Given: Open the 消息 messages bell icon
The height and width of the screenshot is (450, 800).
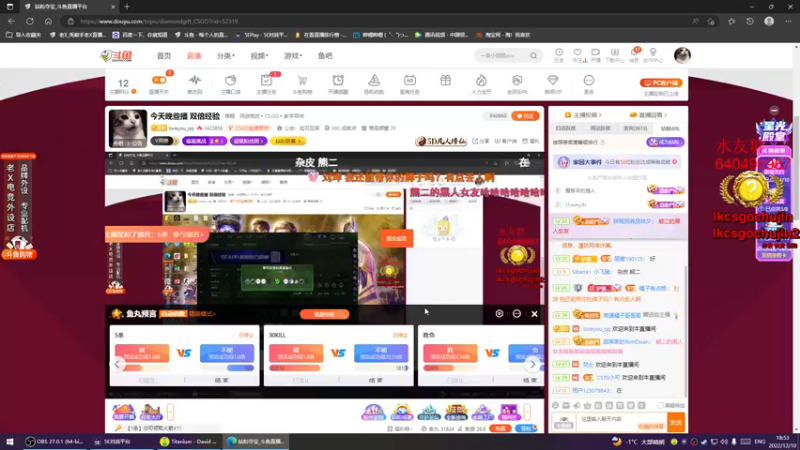Looking at the screenshot, I should (634, 55).
